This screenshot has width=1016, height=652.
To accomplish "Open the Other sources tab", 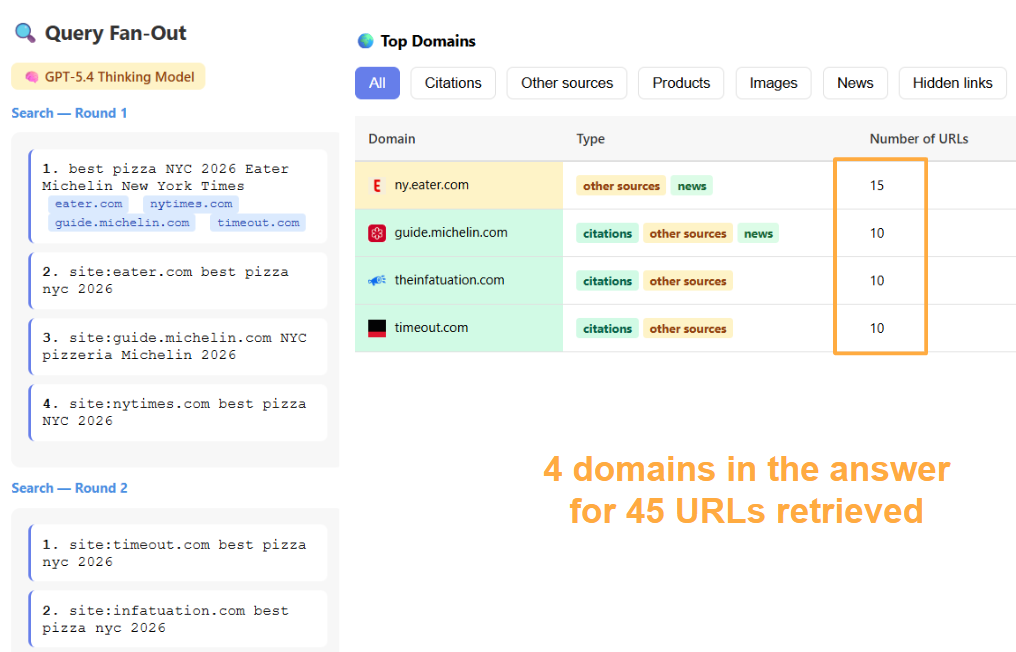I will [x=567, y=83].
